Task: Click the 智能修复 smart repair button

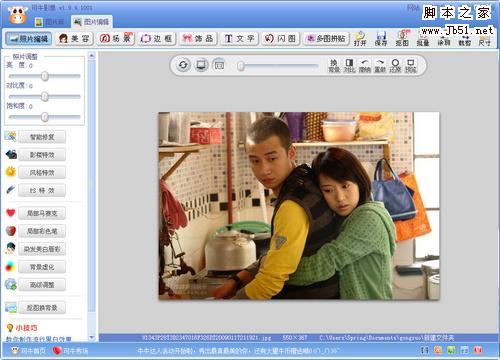Action: (x=42, y=137)
